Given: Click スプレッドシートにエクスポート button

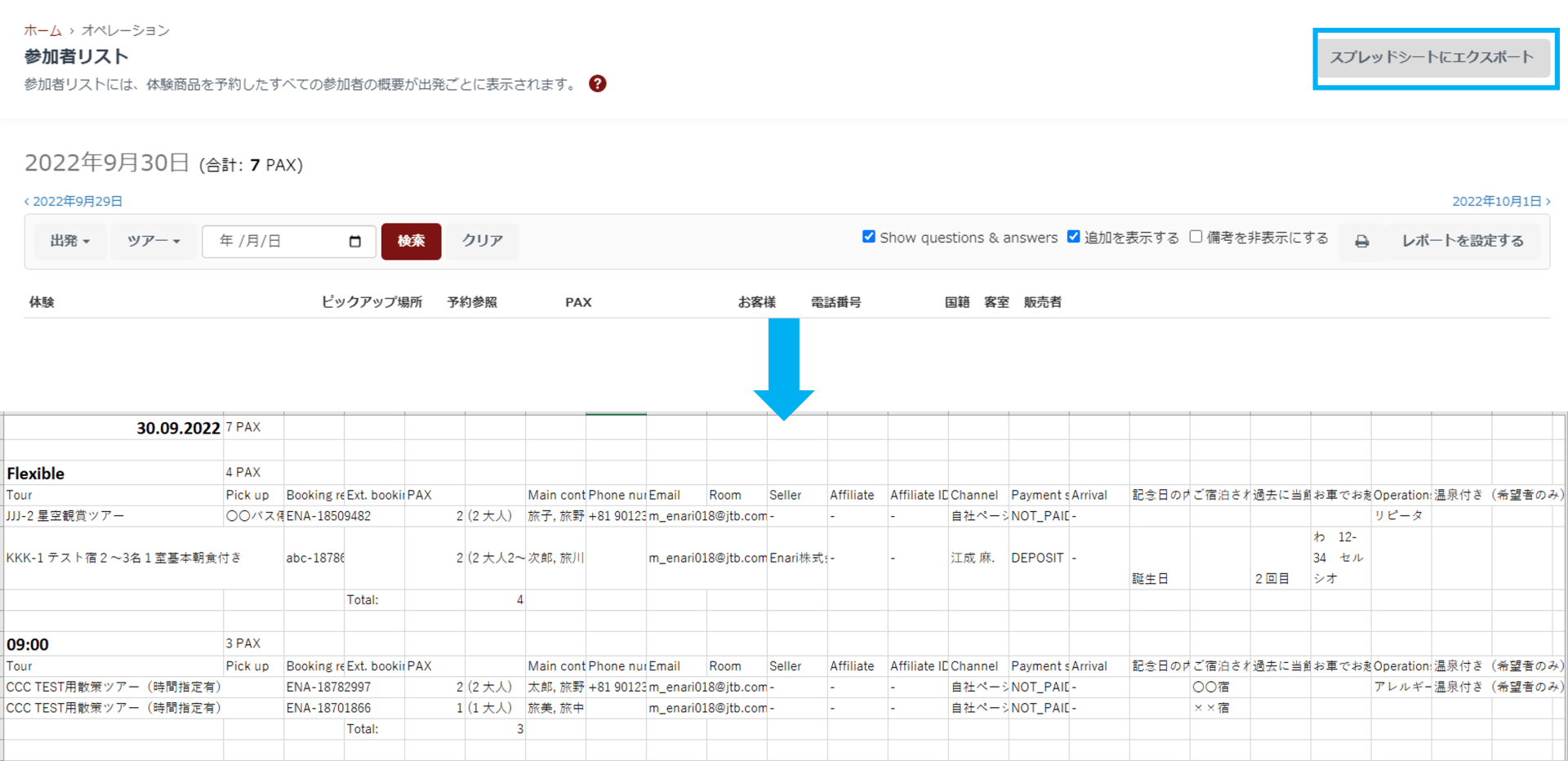Looking at the screenshot, I should click(x=1432, y=58).
